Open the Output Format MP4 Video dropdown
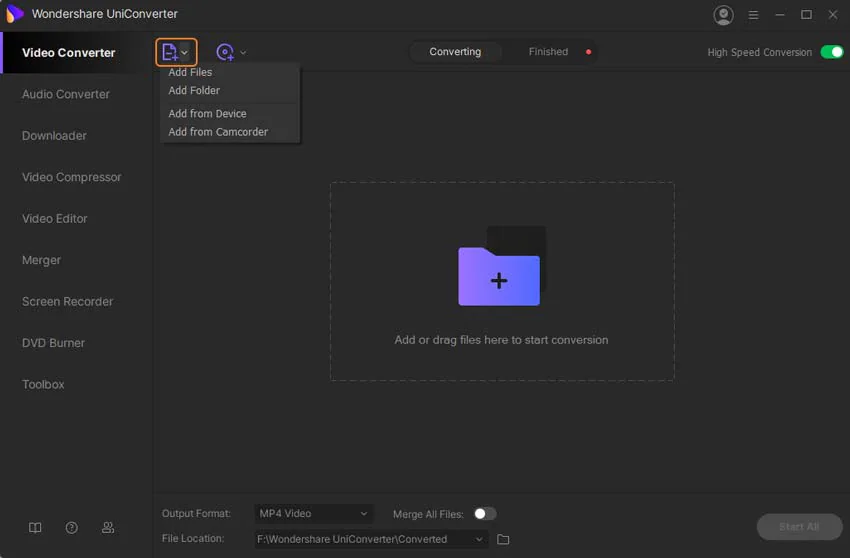The height and width of the screenshot is (558, 850). coord(313,514)
